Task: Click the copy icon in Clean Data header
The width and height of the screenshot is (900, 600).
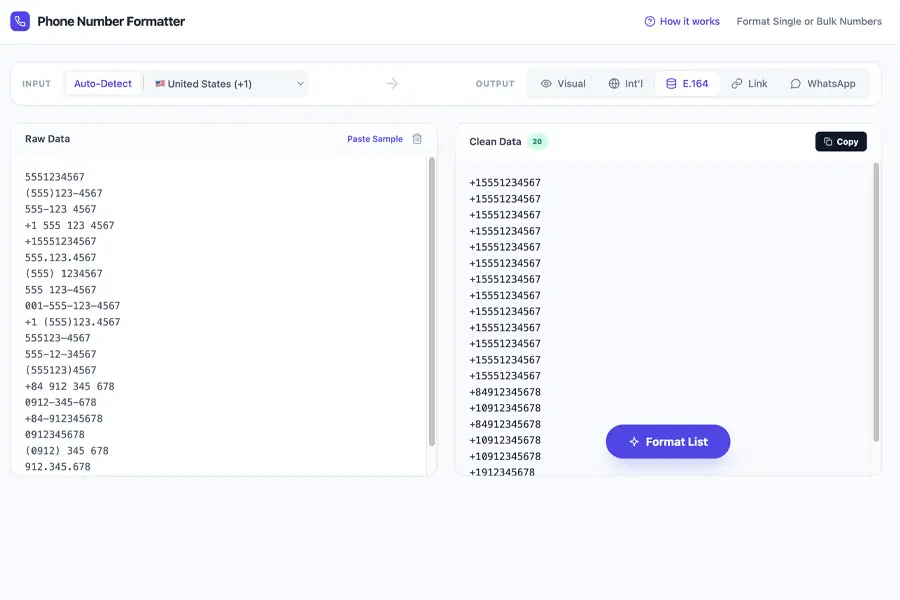Action: point(828,142)
